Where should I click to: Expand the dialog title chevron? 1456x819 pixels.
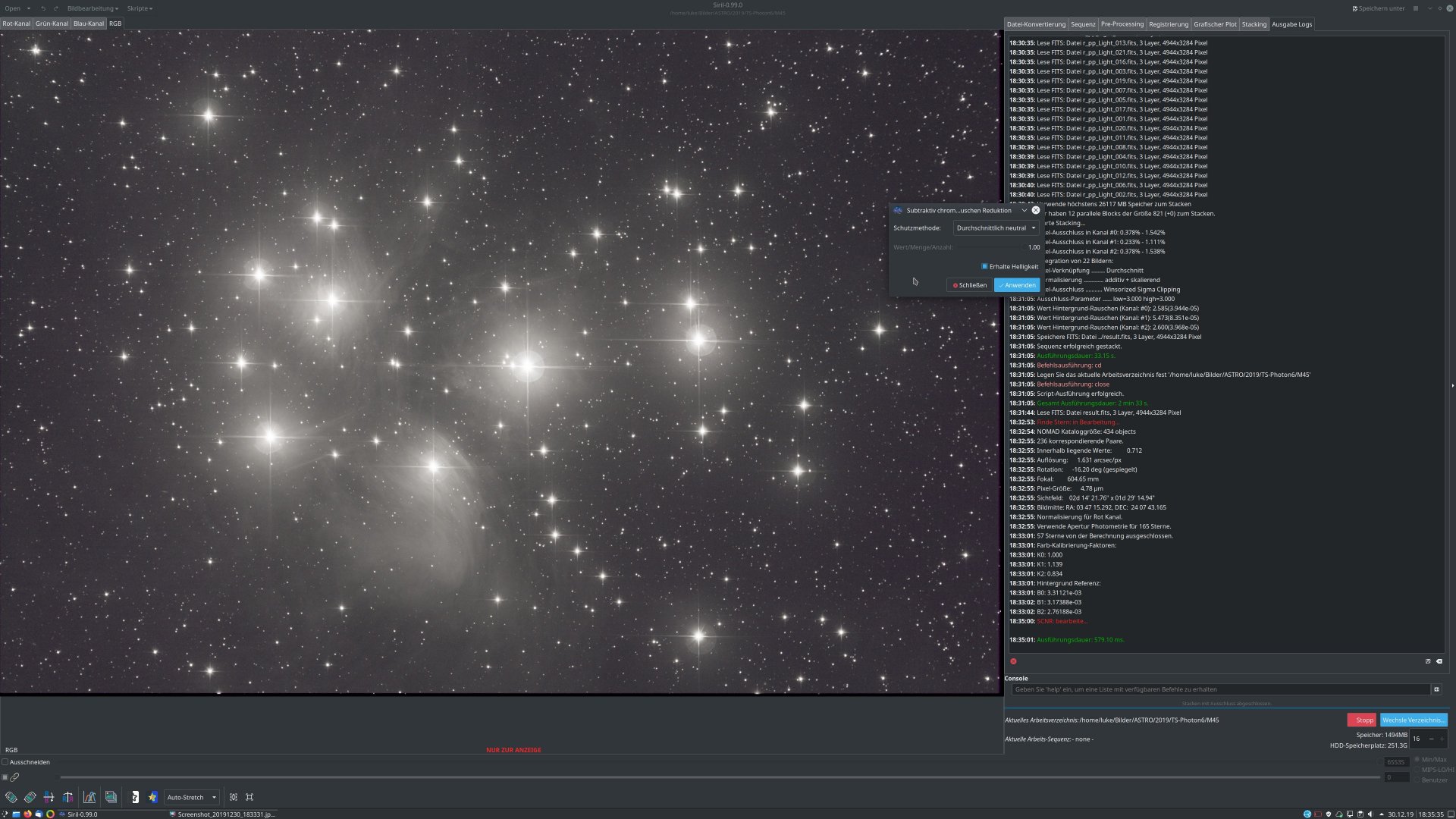click(x=1024, y=210)
